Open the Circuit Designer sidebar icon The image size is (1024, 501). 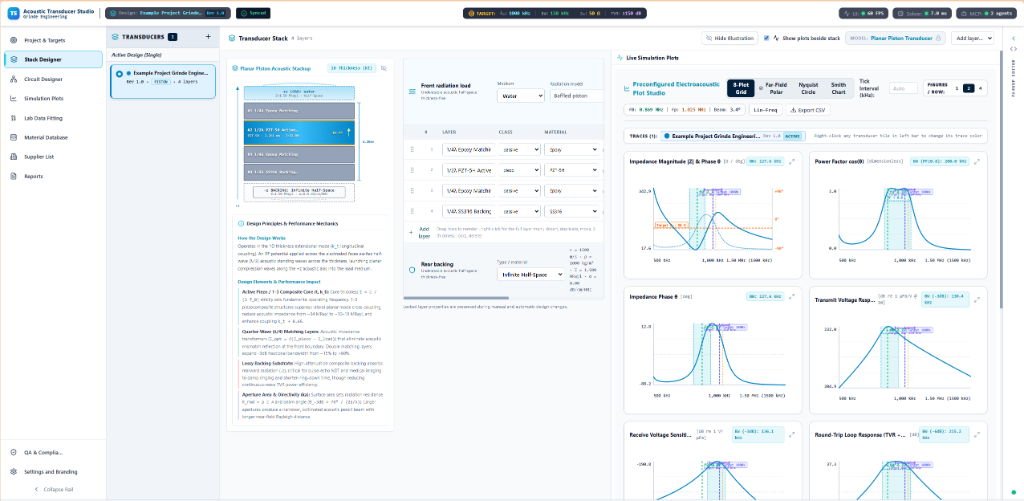coord(14,79)
